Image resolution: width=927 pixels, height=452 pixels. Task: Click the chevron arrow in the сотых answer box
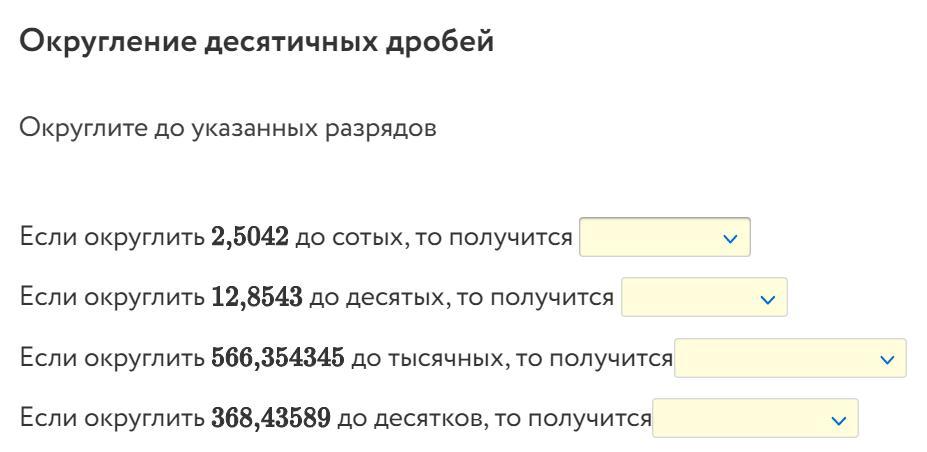pyautogui.click(x=730, y=238)
